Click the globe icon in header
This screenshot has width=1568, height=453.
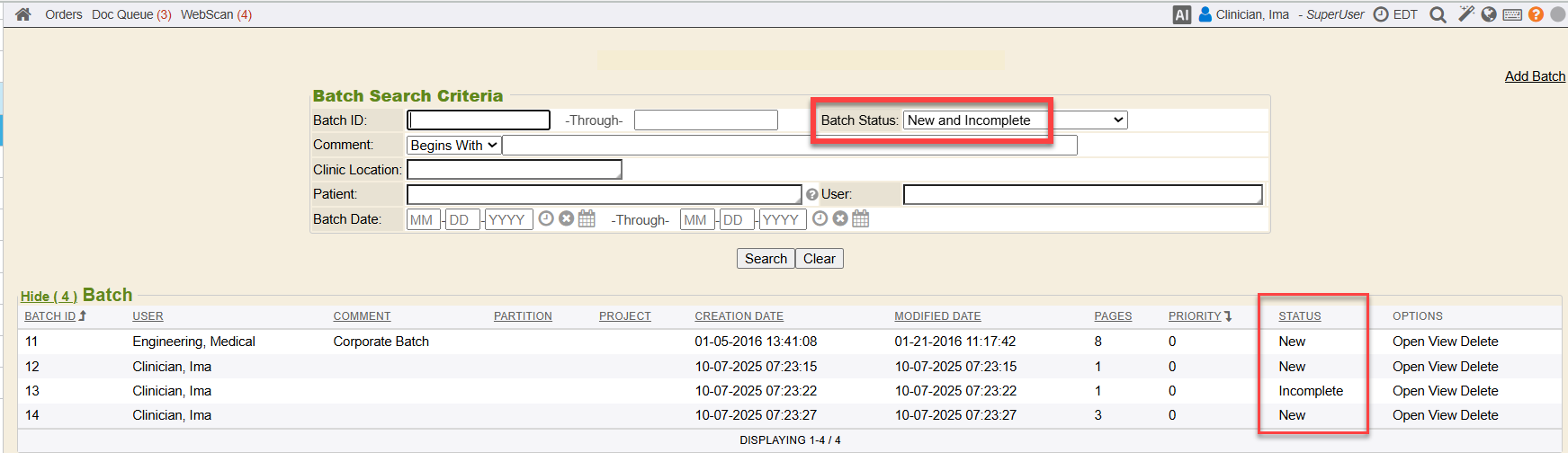click(x=1489, y=14)
